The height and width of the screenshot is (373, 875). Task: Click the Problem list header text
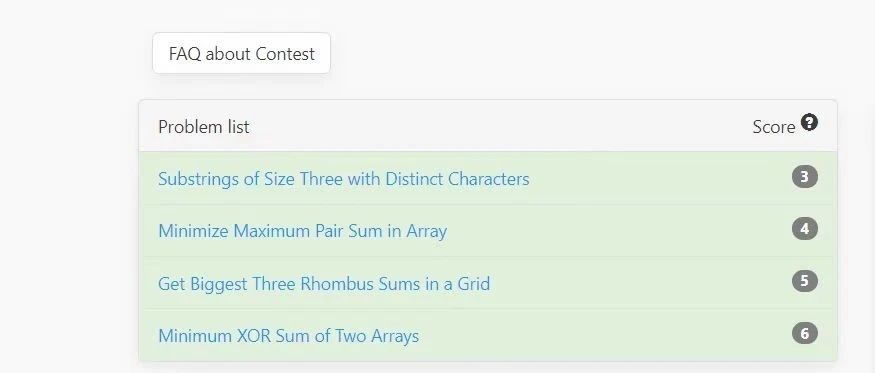tap(204, 127)
